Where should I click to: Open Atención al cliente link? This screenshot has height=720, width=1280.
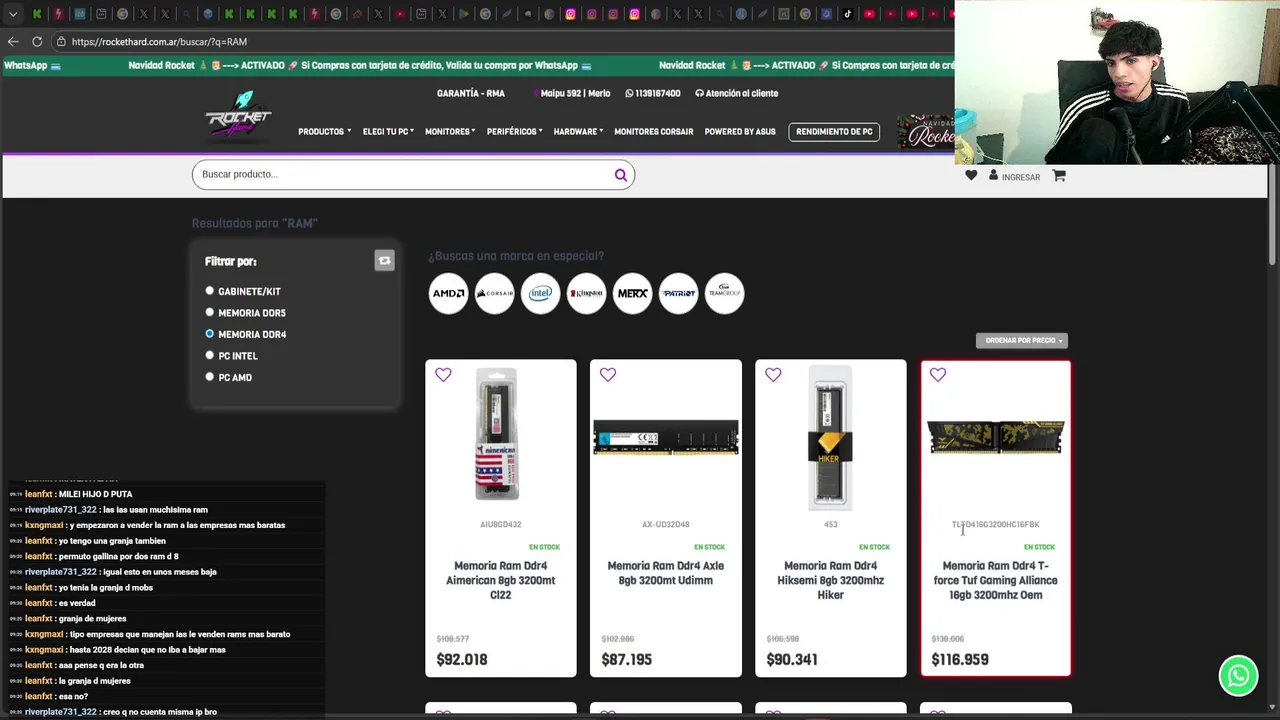pos(737,93)
